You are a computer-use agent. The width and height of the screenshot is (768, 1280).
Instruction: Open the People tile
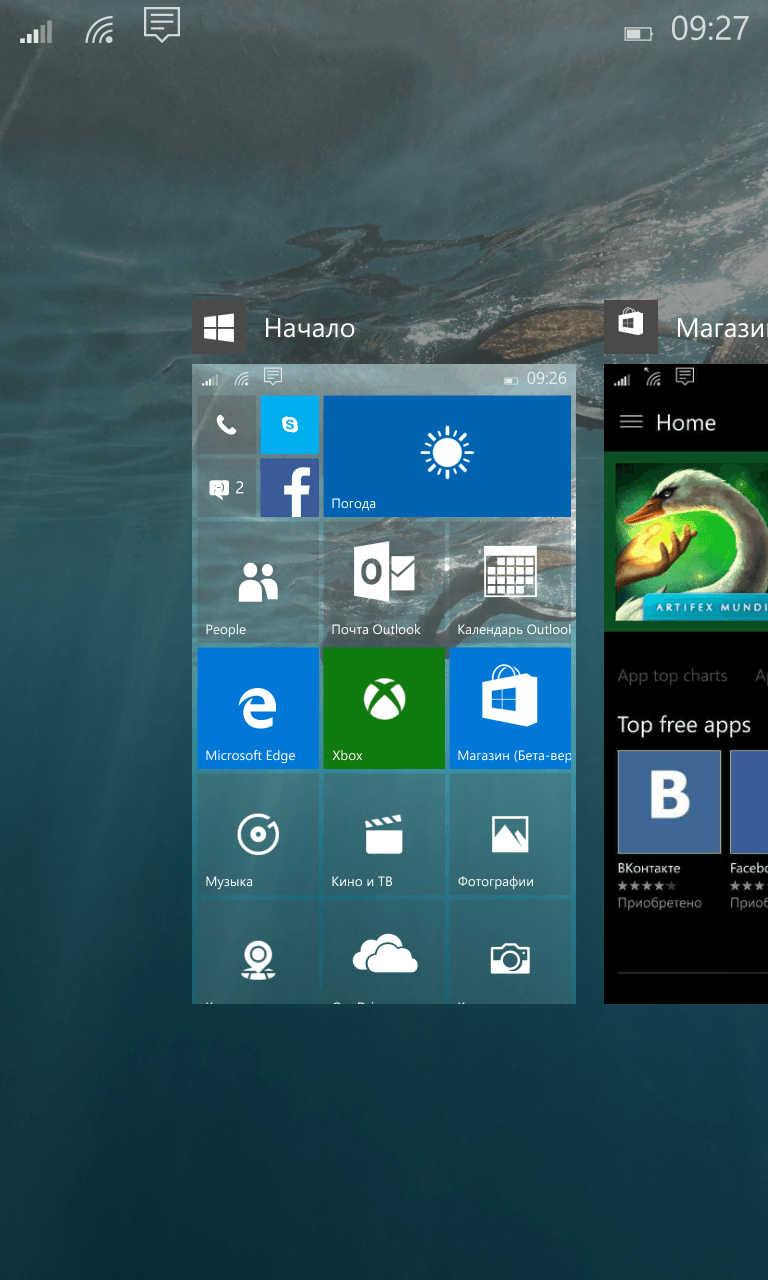tap(258, 582)
